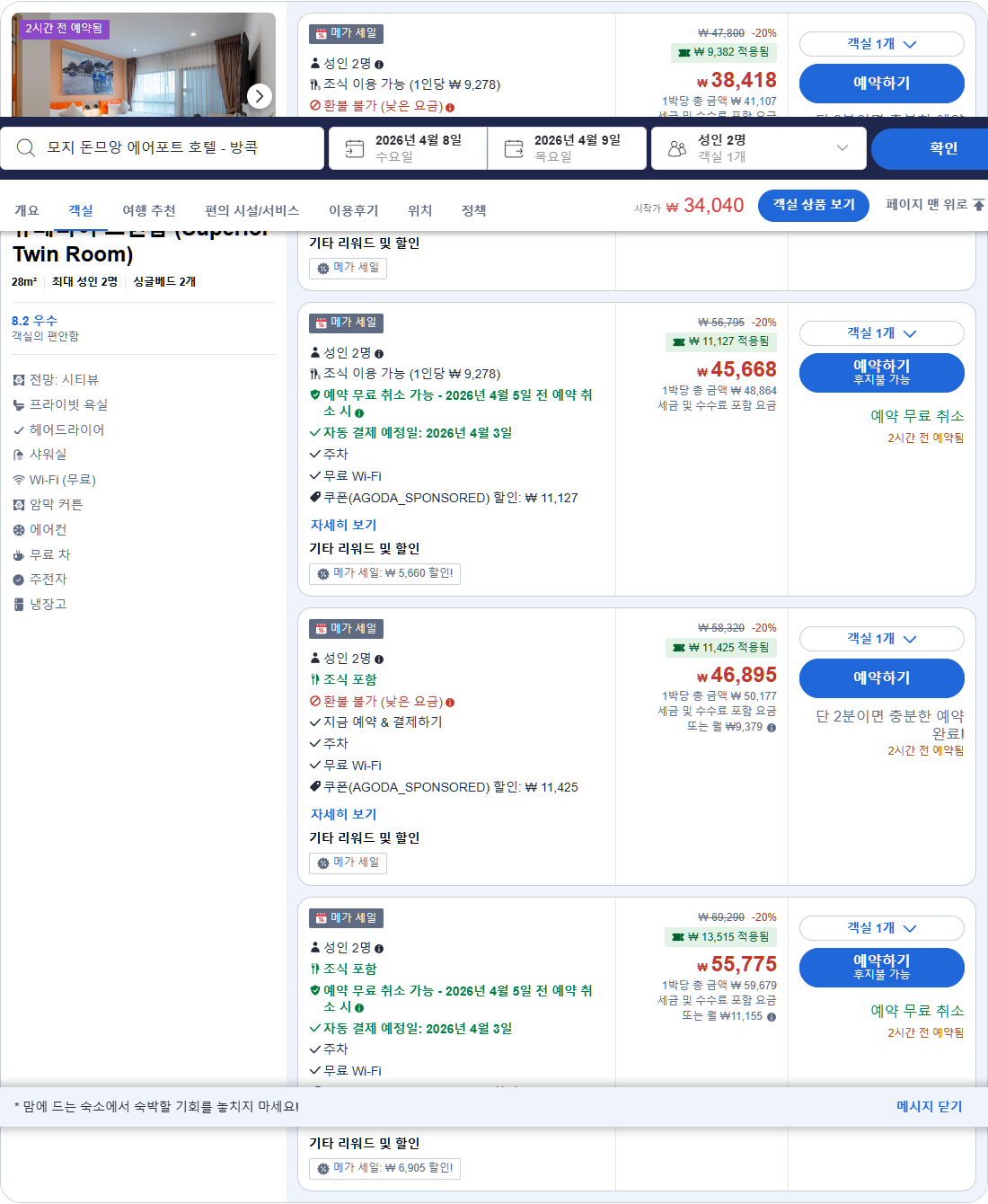Open the 이용후기 tab

point(353,210)
